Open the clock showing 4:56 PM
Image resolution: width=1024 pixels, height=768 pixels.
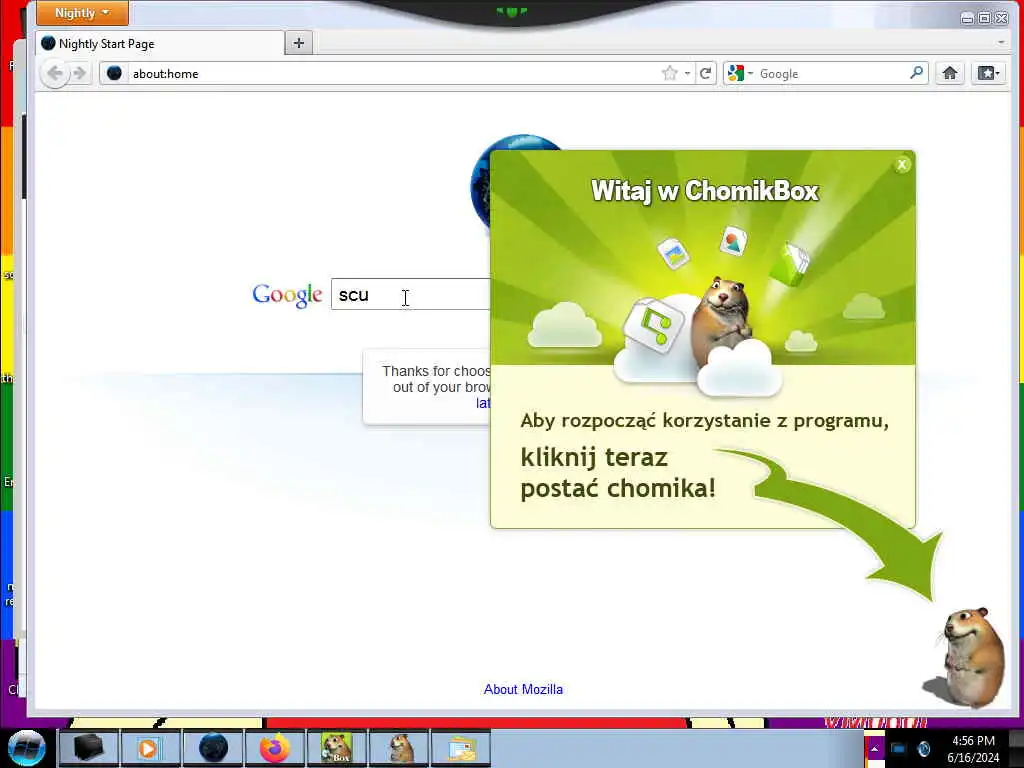point(973,749)
